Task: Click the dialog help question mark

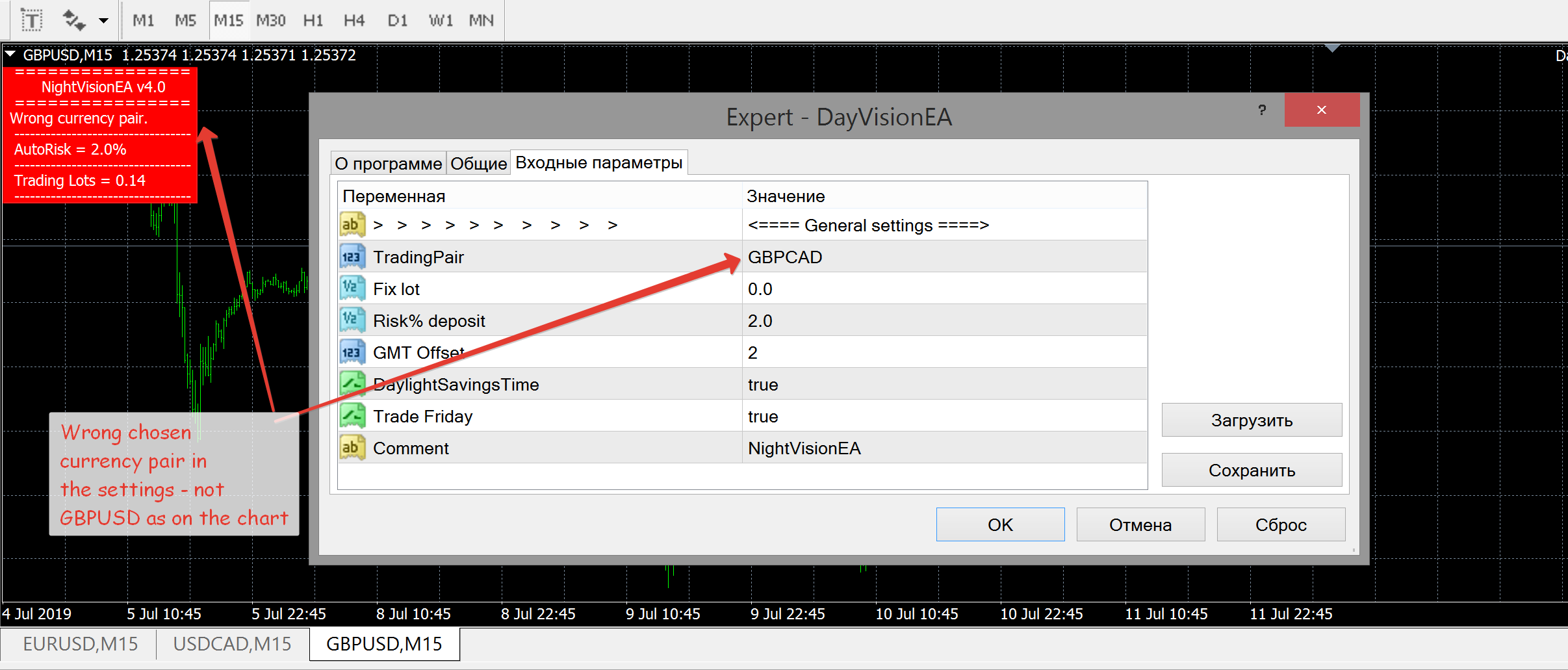Action: [1262, 110]
